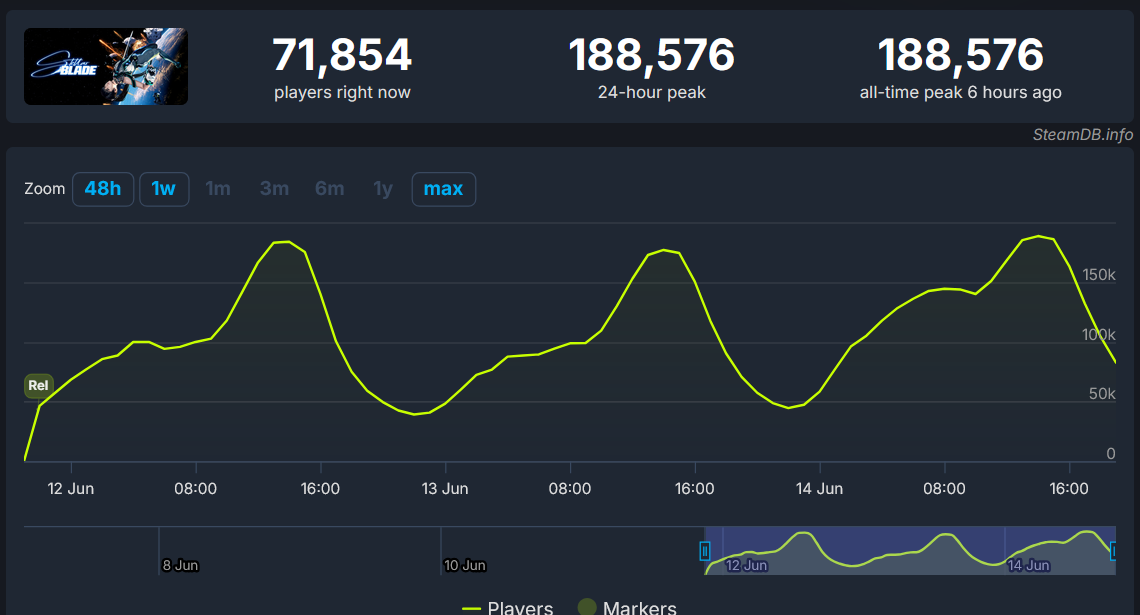The height and width of the screenshot is (615, 1140).
Task: Click the 150k y-axis label
Action: [x=1099, y=275]
